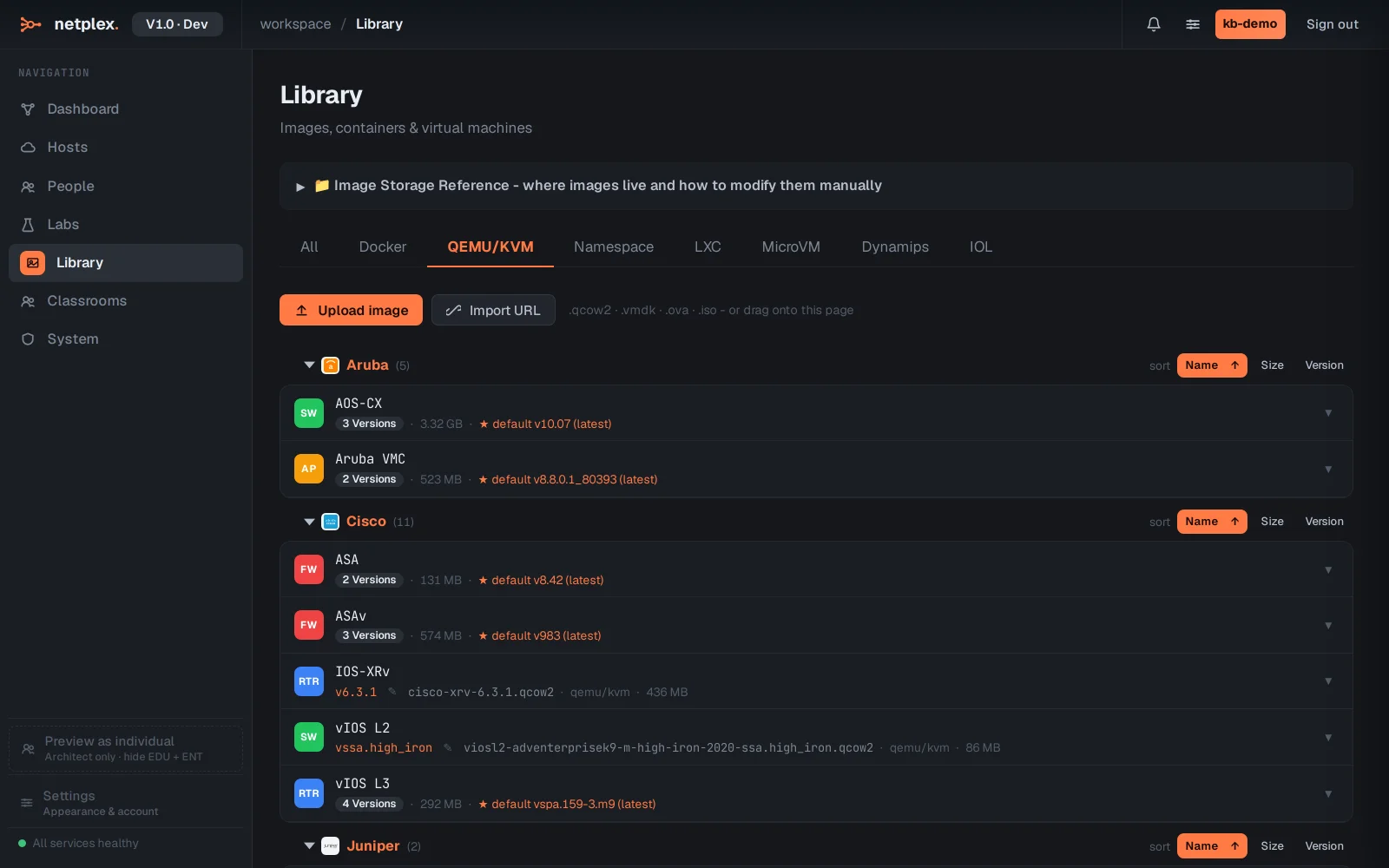Image resolution: width=1389 pixels, height=868 pixels.
Task: Click the Aruba vendor logo icon
Action: [331, 365]
